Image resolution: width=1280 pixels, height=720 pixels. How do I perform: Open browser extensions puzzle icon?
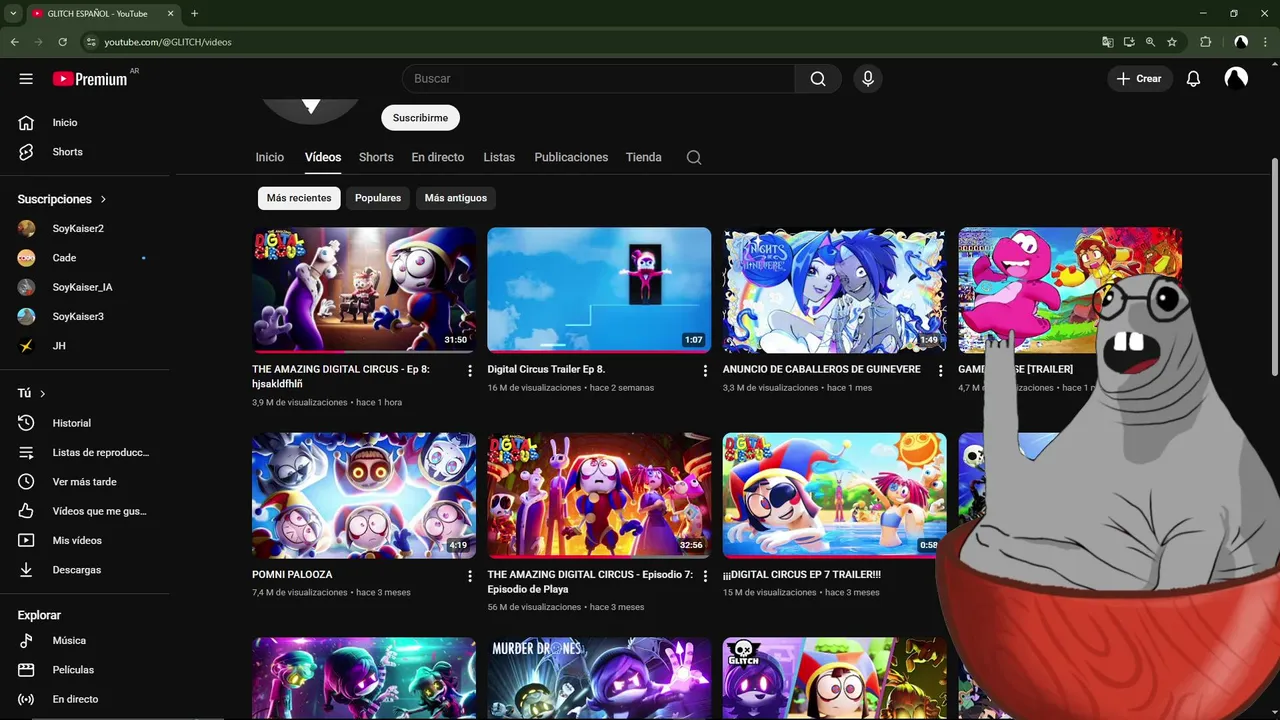pyautogui.click(x=1205, y=42)
